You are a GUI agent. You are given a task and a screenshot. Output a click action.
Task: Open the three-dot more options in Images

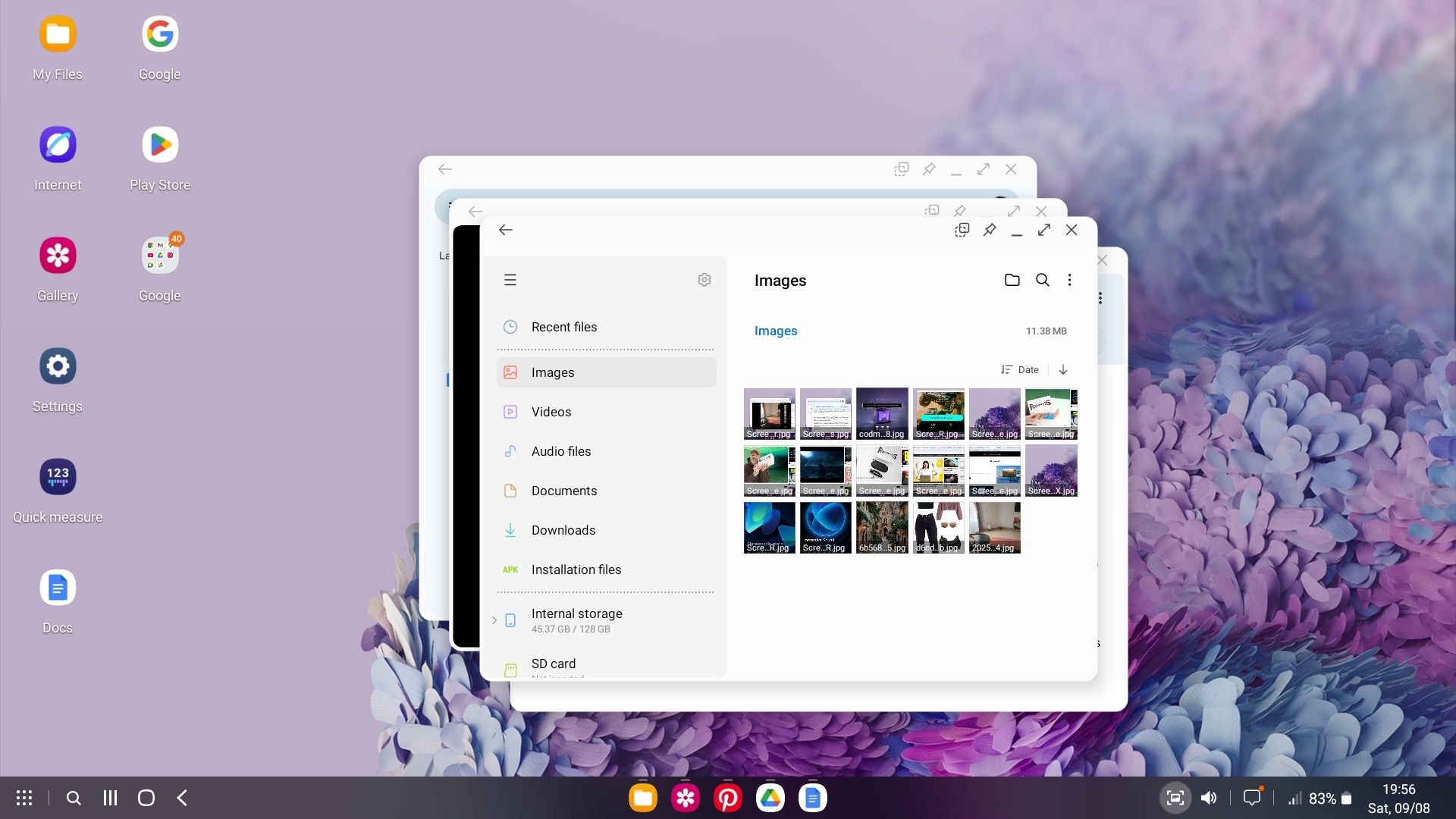pyautogui.click(x=1069, y=280)
